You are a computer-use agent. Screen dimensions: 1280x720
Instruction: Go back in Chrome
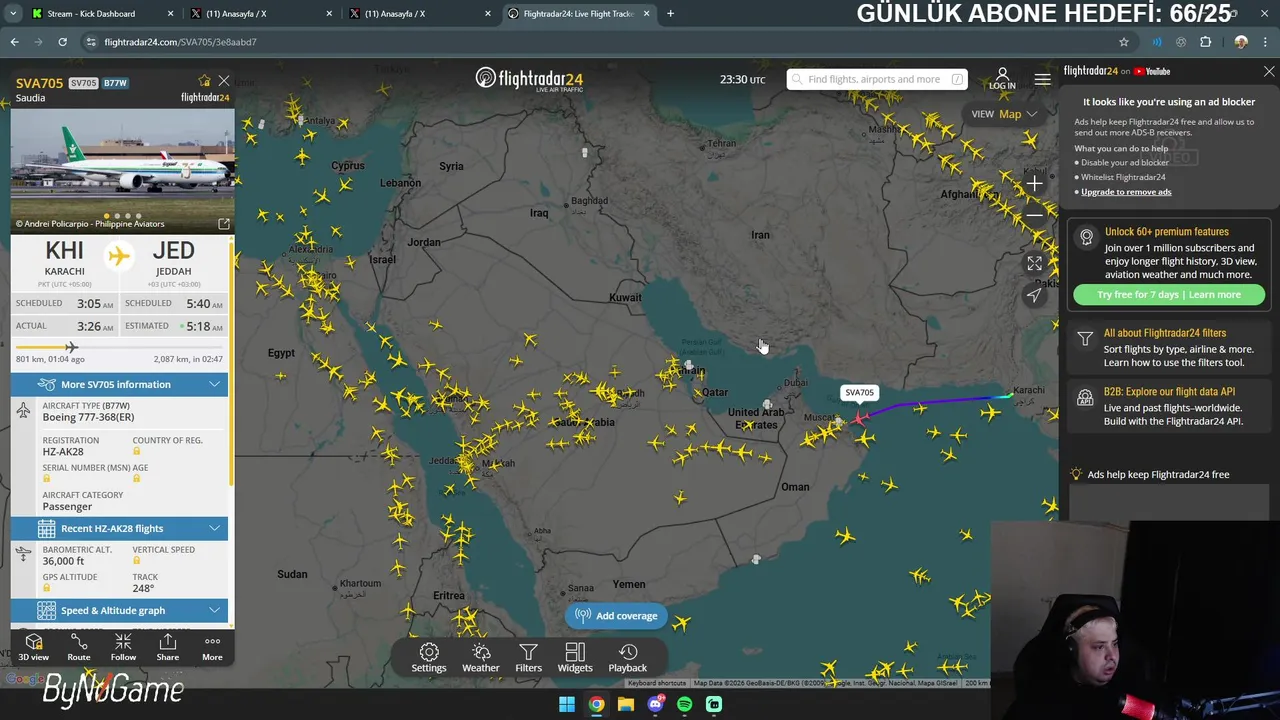(14, 42)
